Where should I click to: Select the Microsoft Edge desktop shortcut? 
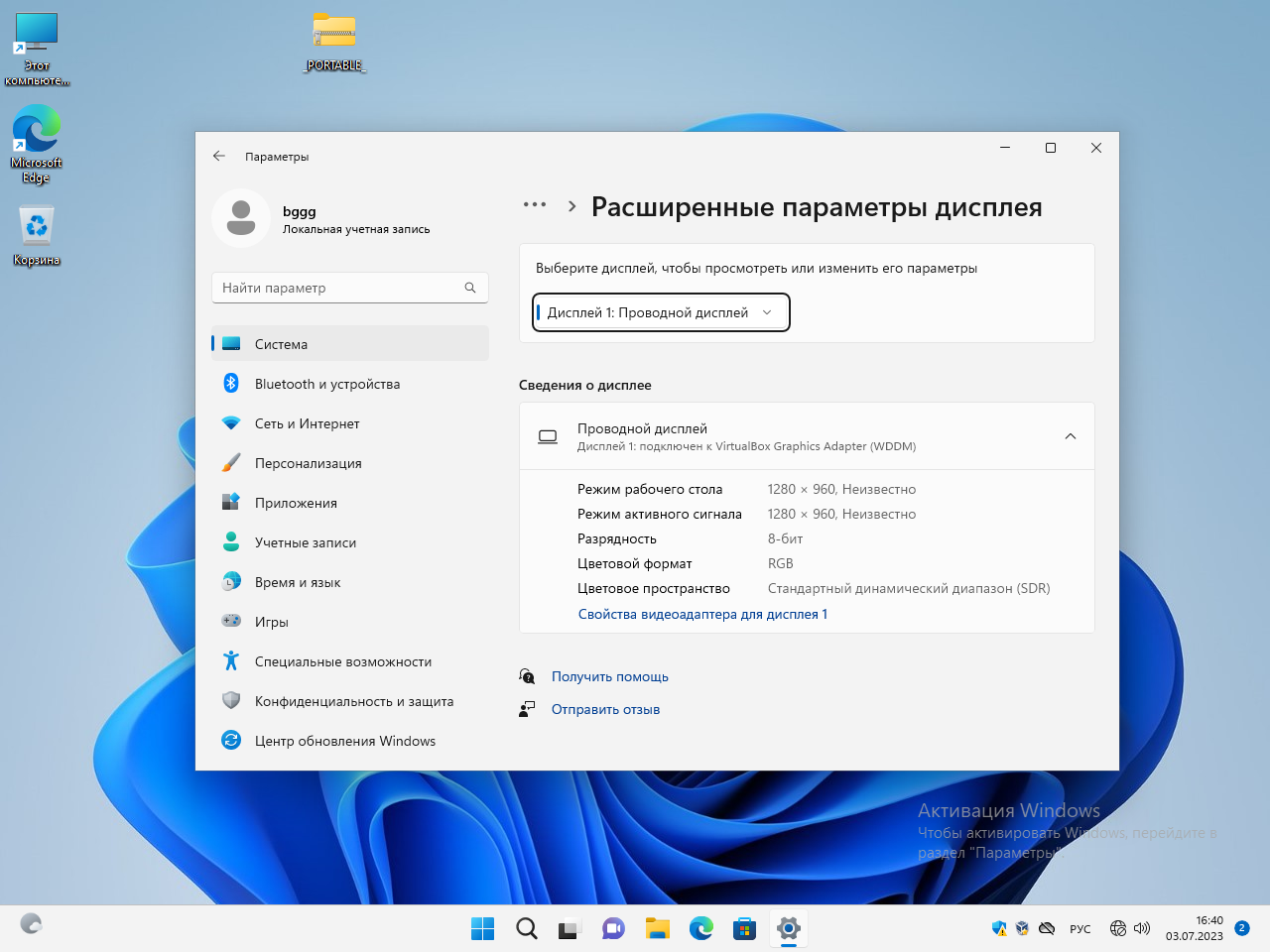click(x=37, y=144)
